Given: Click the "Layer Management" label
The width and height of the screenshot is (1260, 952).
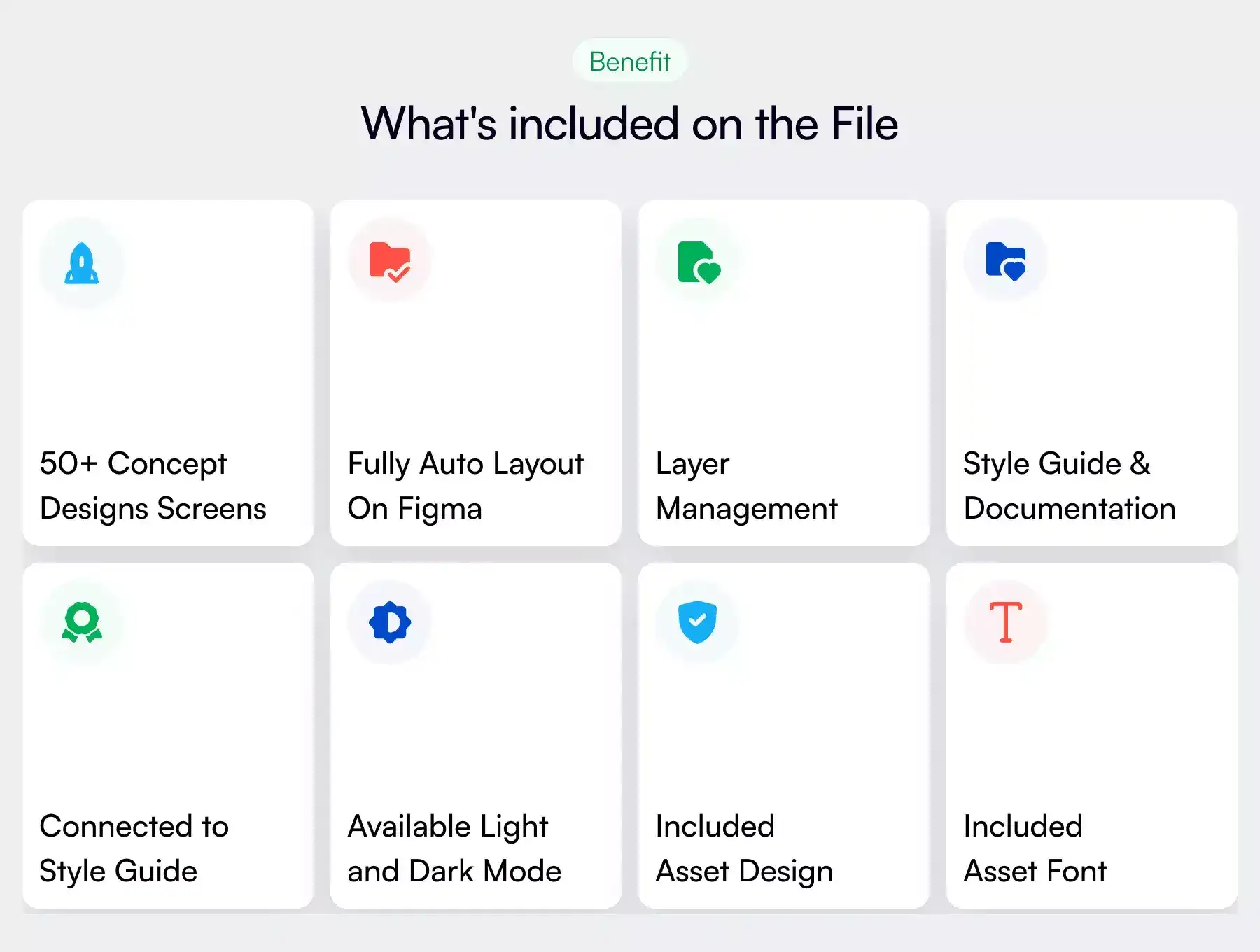Looking at the screenshot, I should coord(746,486).
